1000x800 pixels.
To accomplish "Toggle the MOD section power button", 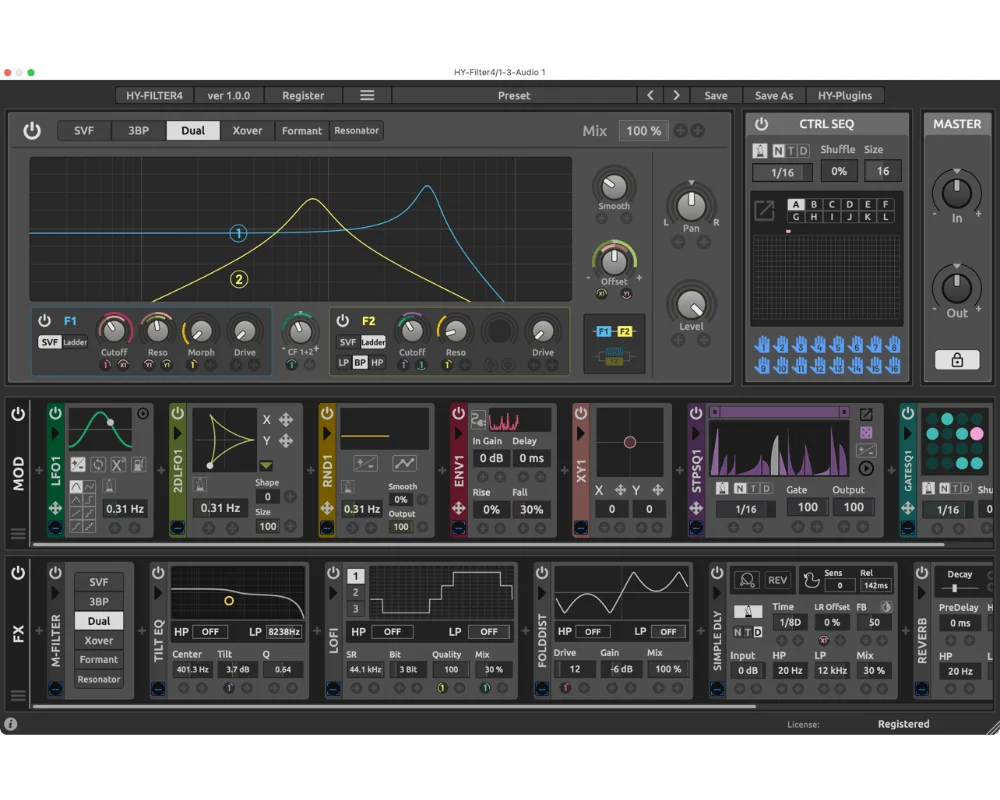I will (18, 414).
